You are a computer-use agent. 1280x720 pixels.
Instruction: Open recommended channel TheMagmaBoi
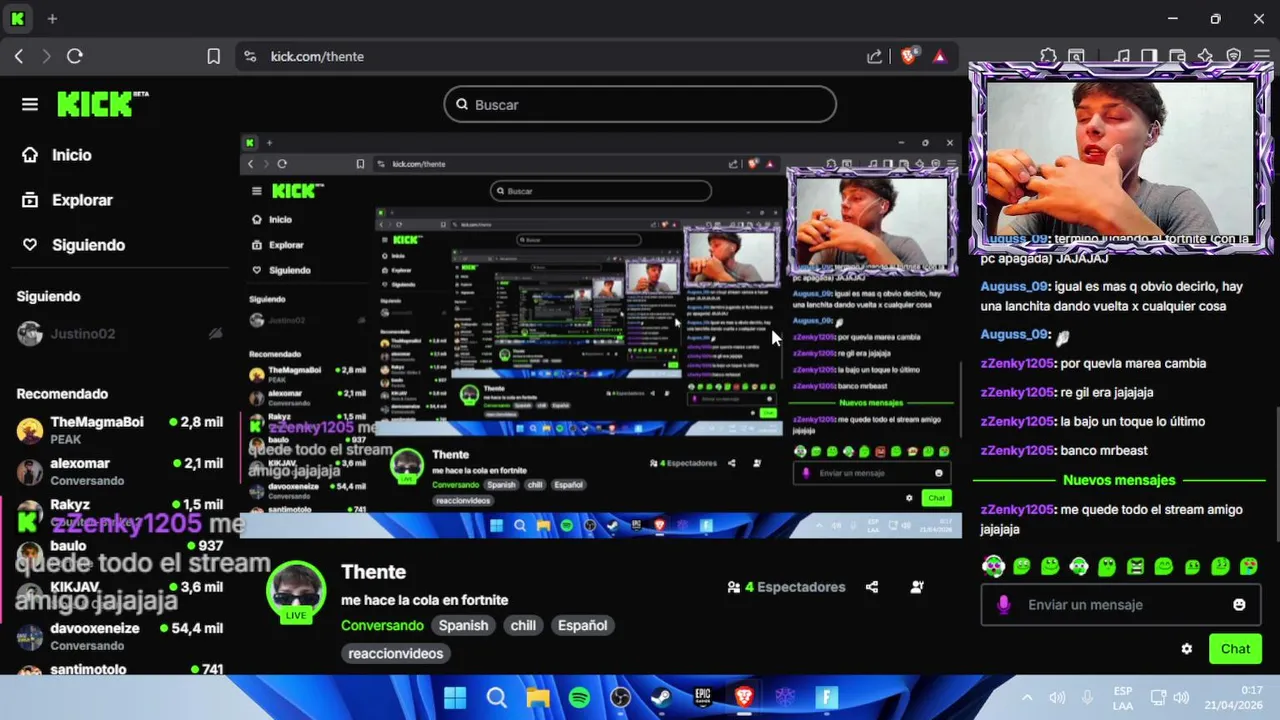click(x=120, y=430)
